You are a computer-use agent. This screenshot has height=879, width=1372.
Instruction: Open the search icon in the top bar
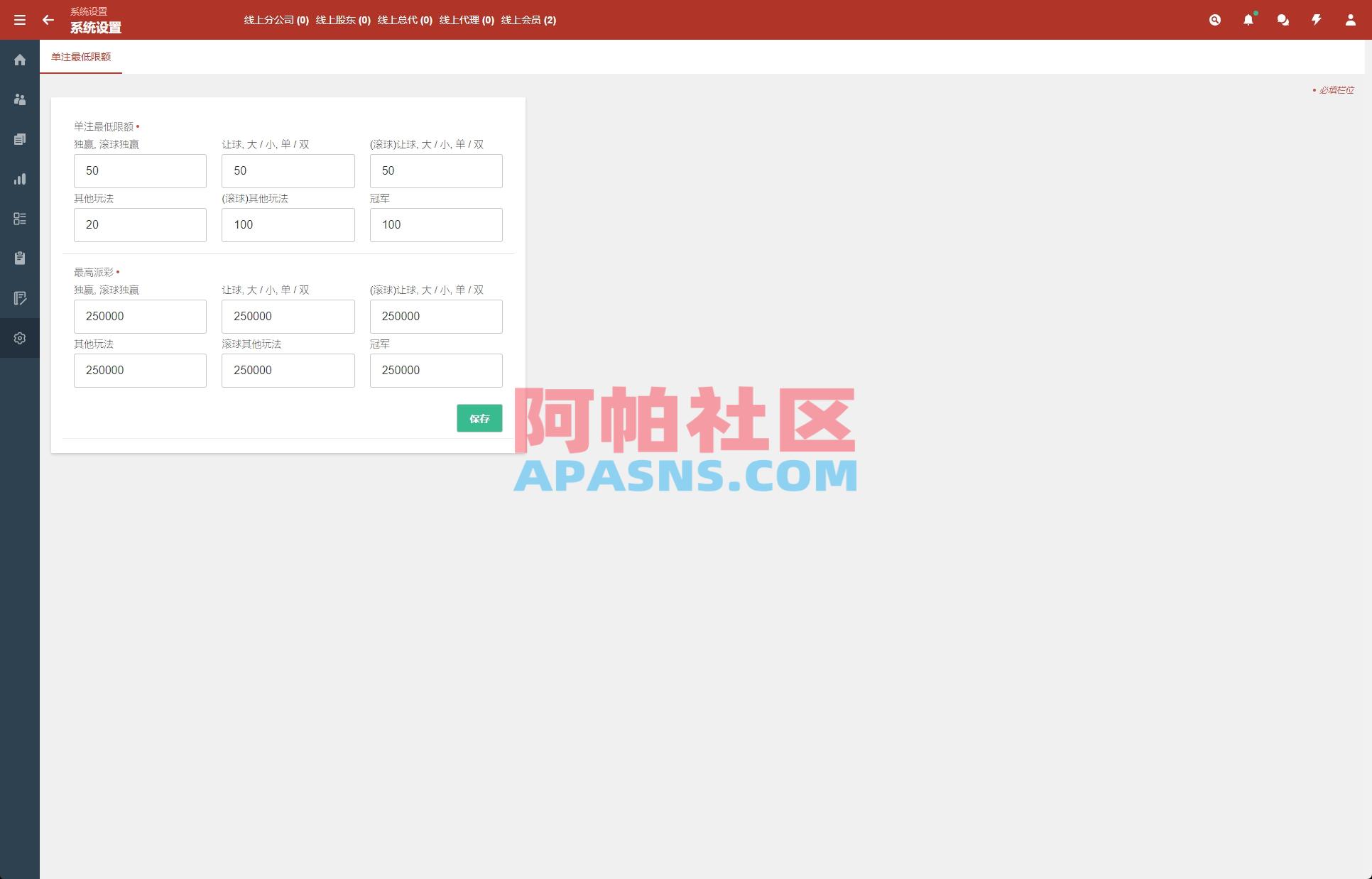pos(1214,20)
